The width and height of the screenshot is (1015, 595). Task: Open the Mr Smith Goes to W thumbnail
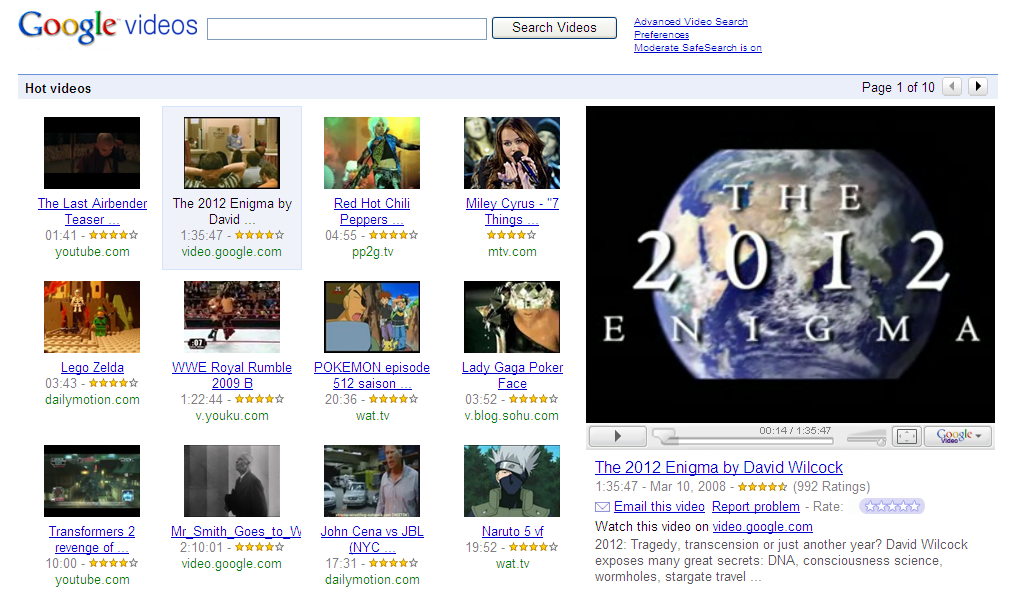click(x=232, y=480)
